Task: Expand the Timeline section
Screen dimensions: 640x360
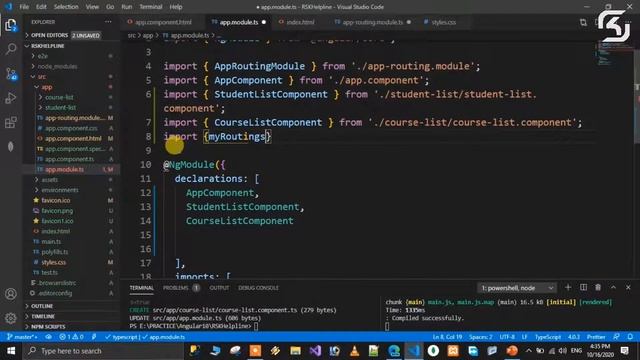Action: pyautogui.click(x=71, y=316)
